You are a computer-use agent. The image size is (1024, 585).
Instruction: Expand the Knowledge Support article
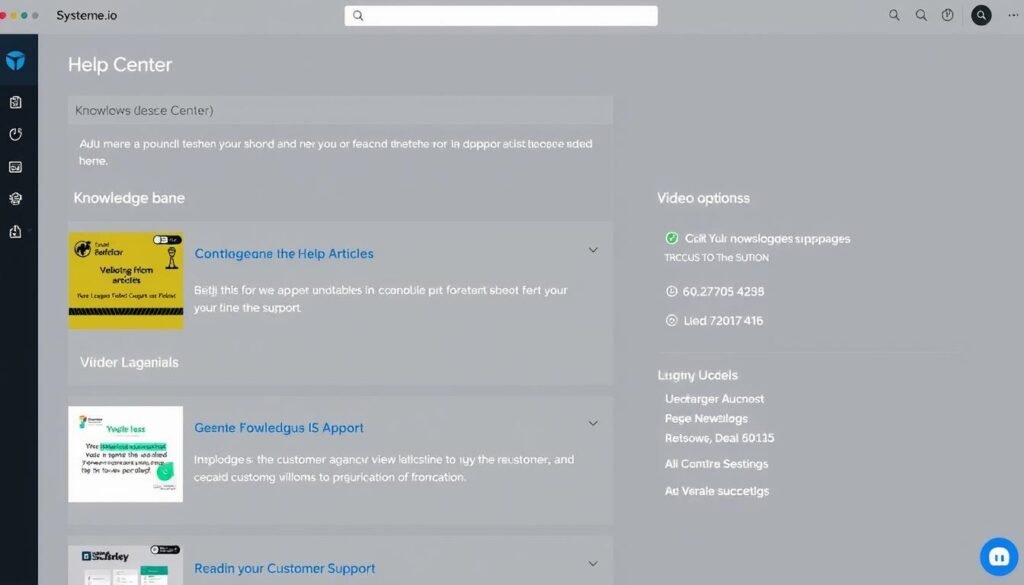point(593,423)
